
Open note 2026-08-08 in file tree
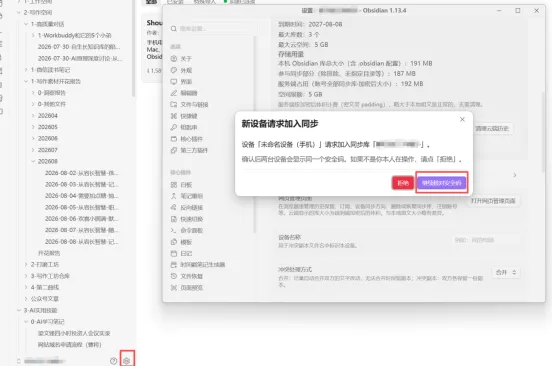point(81,242)
